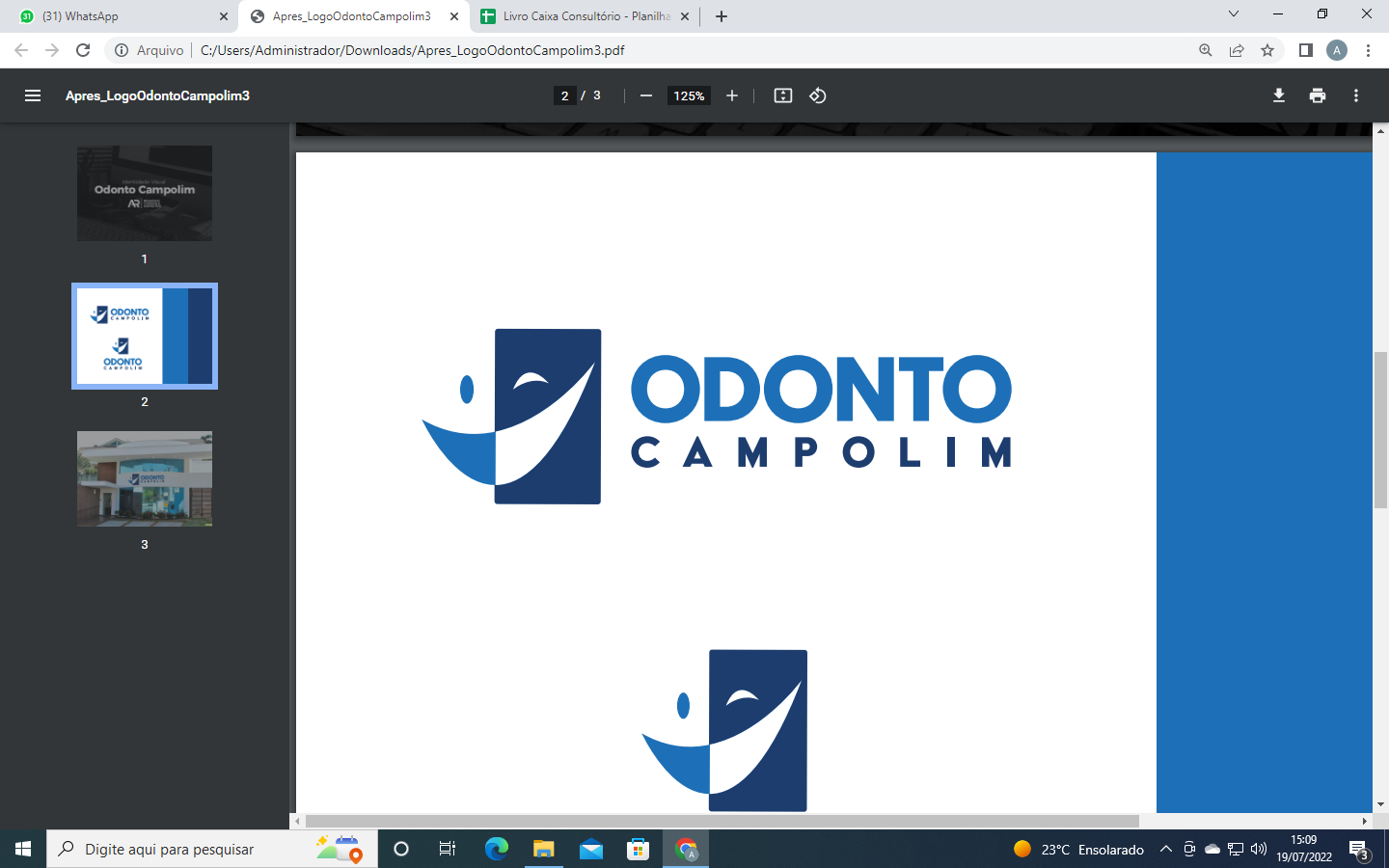This screenshot has width=1389, height=868.
Task: Edit the page number field
Action: [565, 95]
